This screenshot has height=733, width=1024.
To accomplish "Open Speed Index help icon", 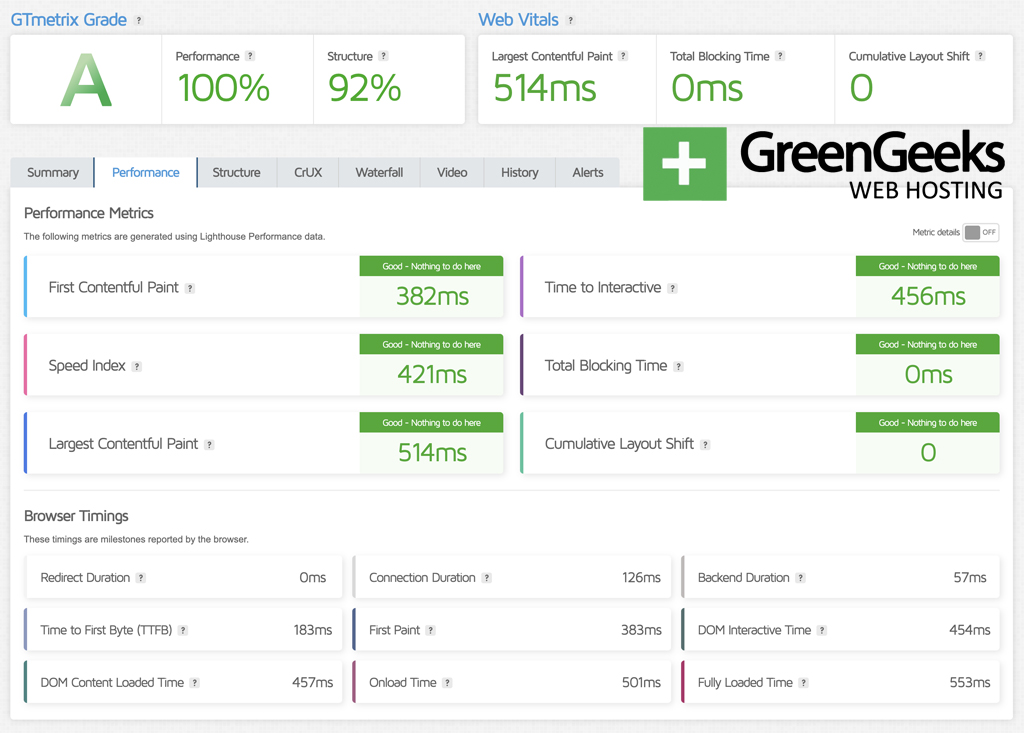I will (136, 366).
